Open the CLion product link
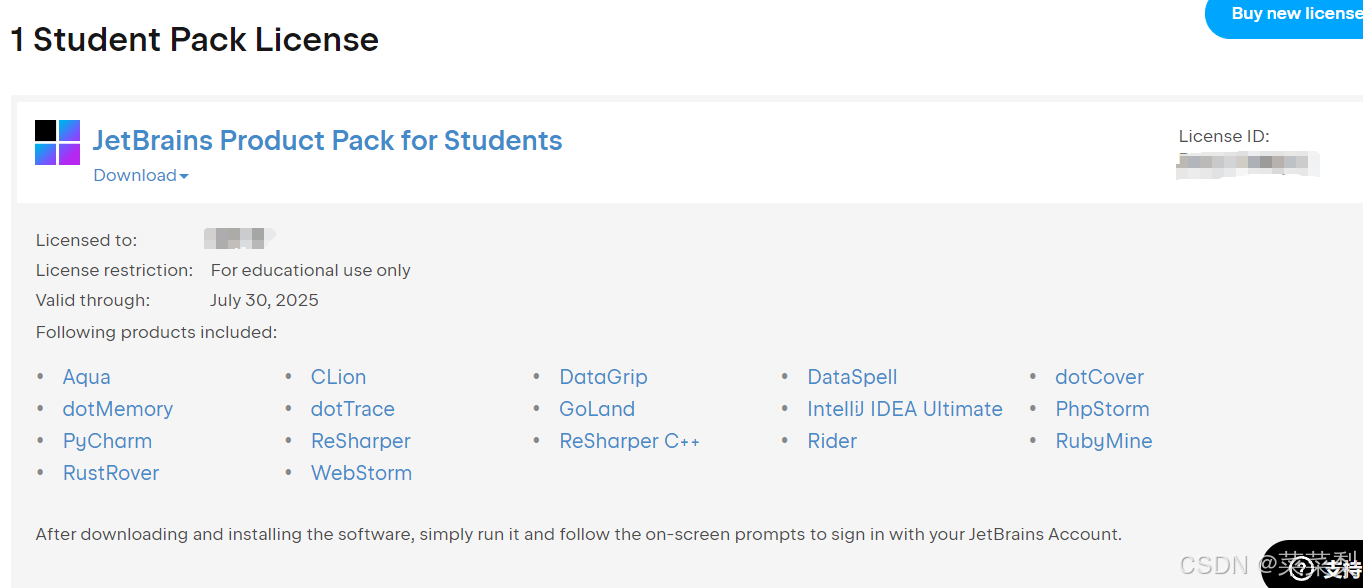 [x=339, y=377]
